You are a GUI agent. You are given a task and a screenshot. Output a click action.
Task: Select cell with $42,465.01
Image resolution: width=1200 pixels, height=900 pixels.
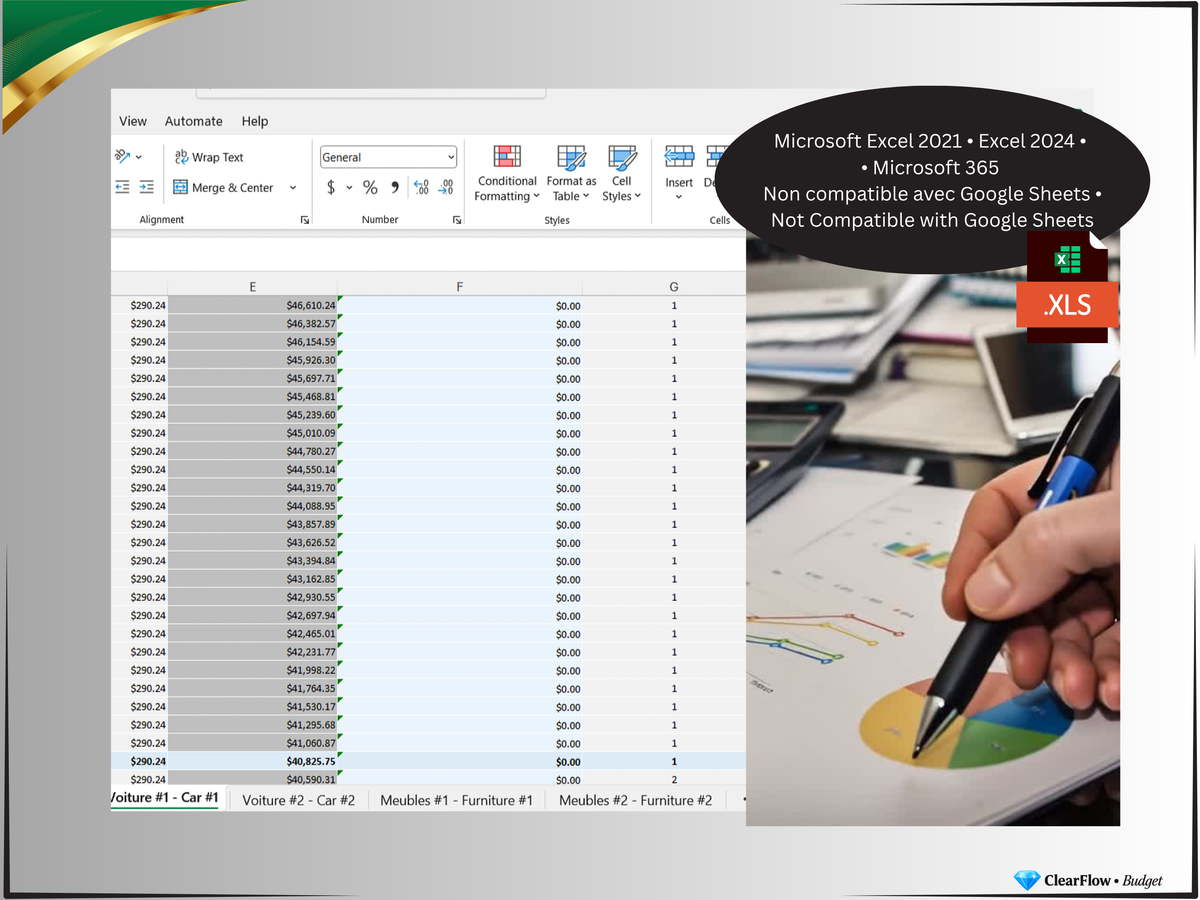pos(253,634)
